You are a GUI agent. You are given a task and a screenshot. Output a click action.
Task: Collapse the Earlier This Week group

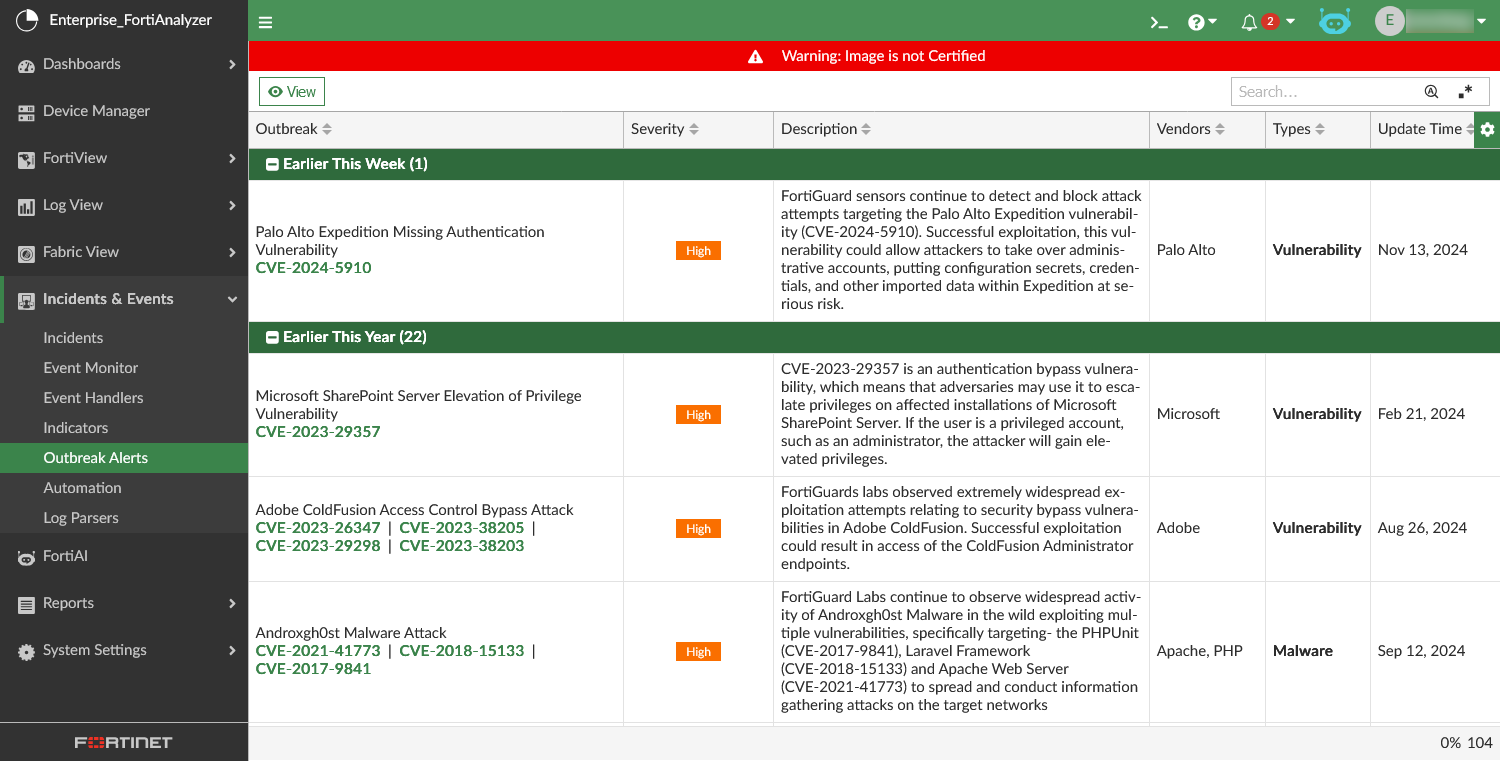[x=271, y=164]
